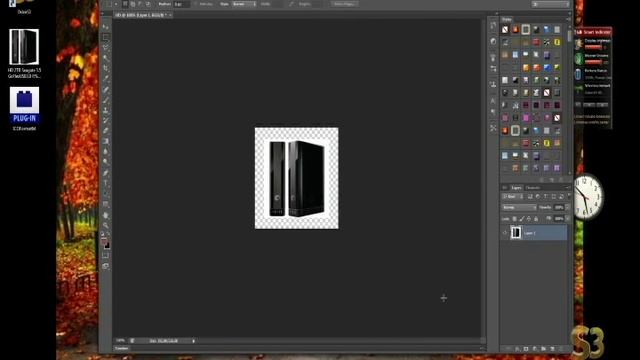
Task: Open the PLUG-IN ICOFormat desktop icon
Action: pyautogui.click(x=24, y=108)
